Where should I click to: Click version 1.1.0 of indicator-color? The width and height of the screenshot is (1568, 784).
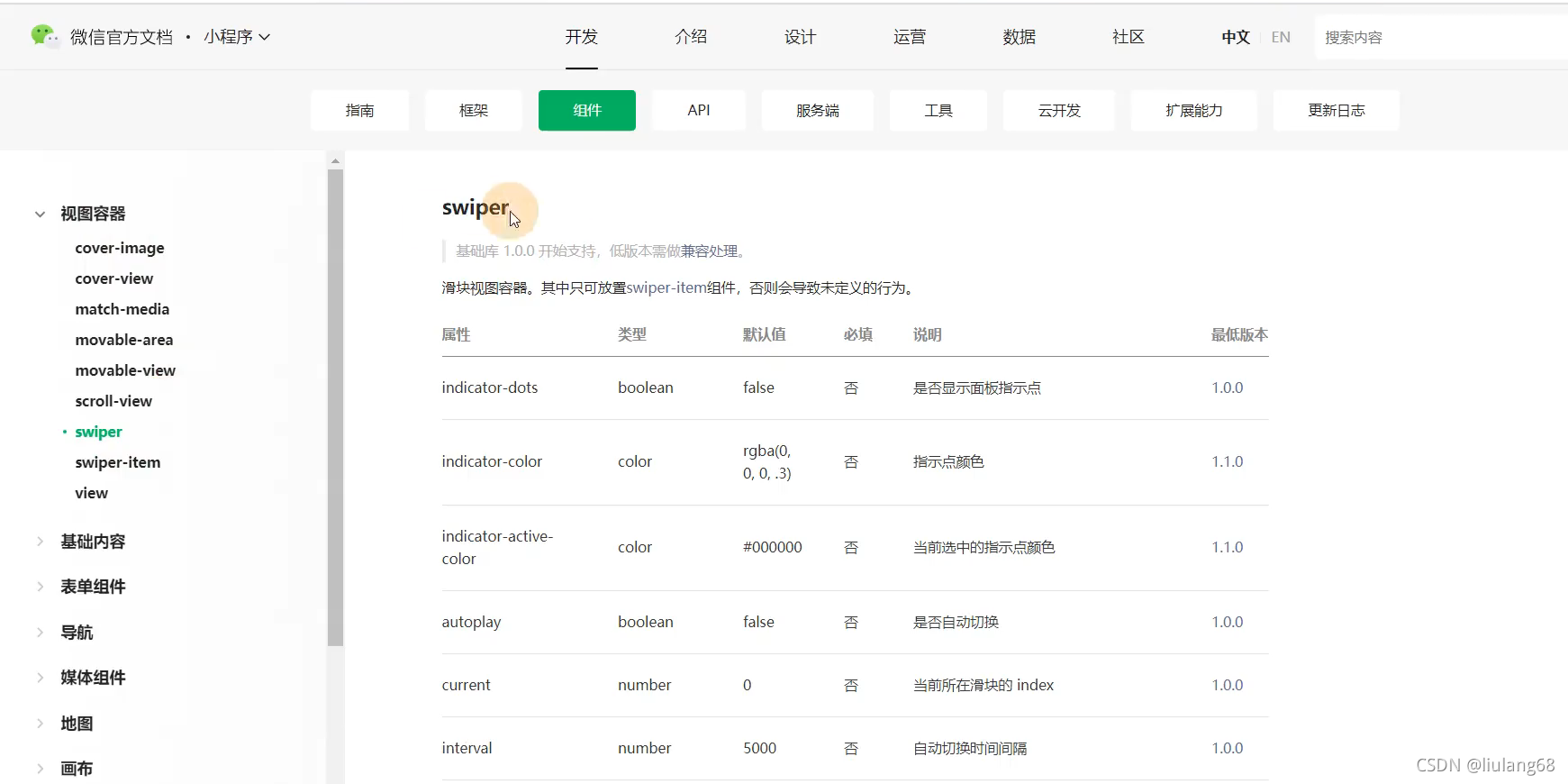[1227, 461]
